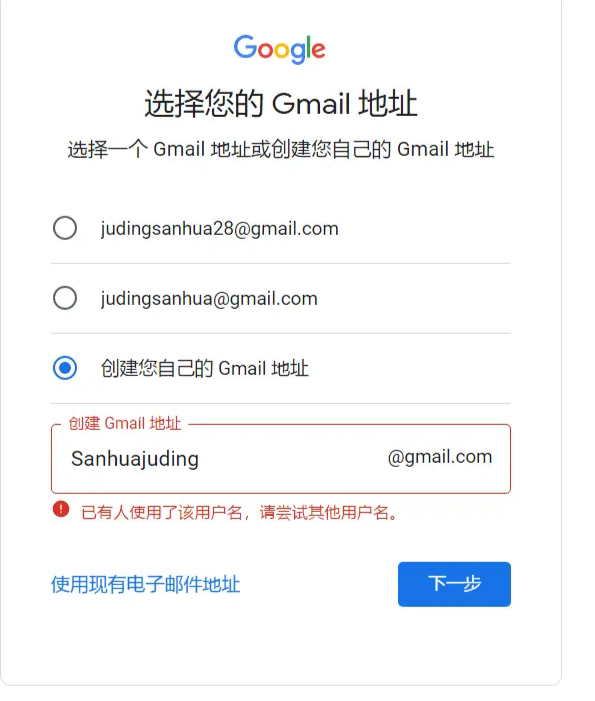Click the Google logo at top
This screenshot has width=595, height=701.
pos(279,49)
